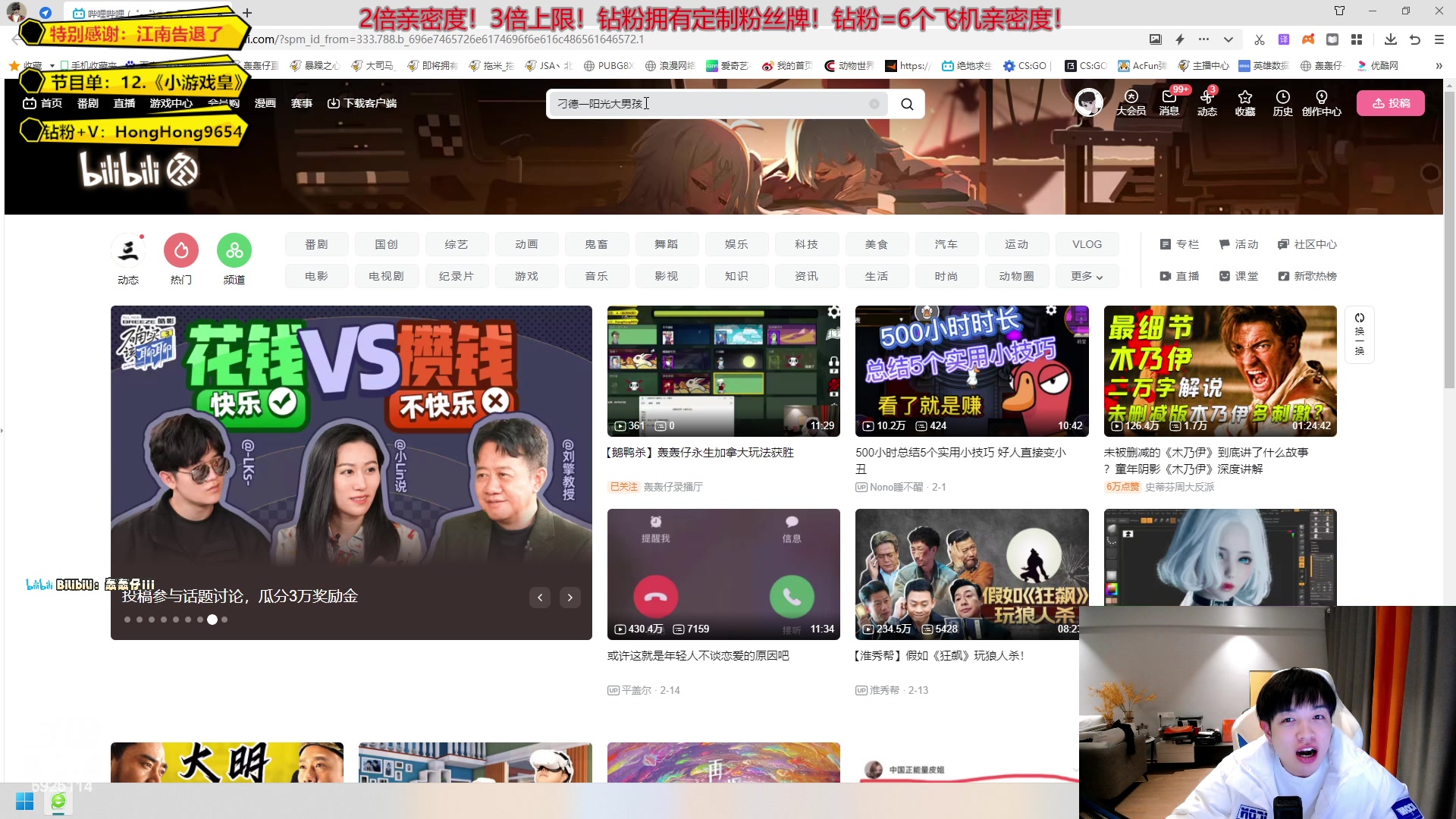1456x819 pixels.
Task: Show hidden bookmarks with » overflow arrow
Action: coord(1439,66)
